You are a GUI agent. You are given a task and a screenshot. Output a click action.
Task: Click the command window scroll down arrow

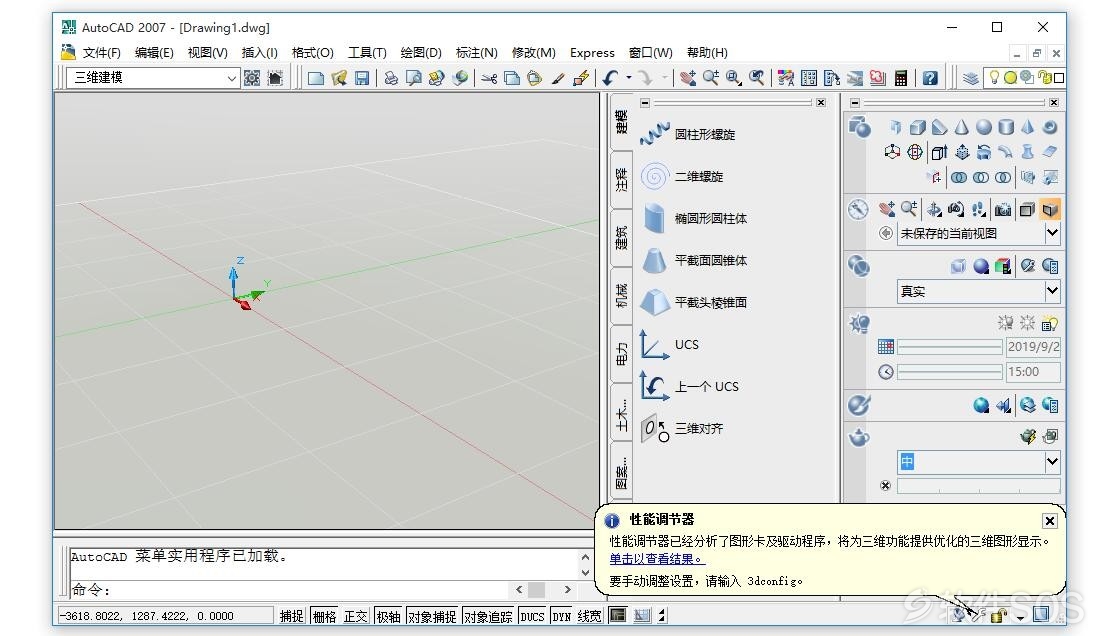tap(585, 572)
